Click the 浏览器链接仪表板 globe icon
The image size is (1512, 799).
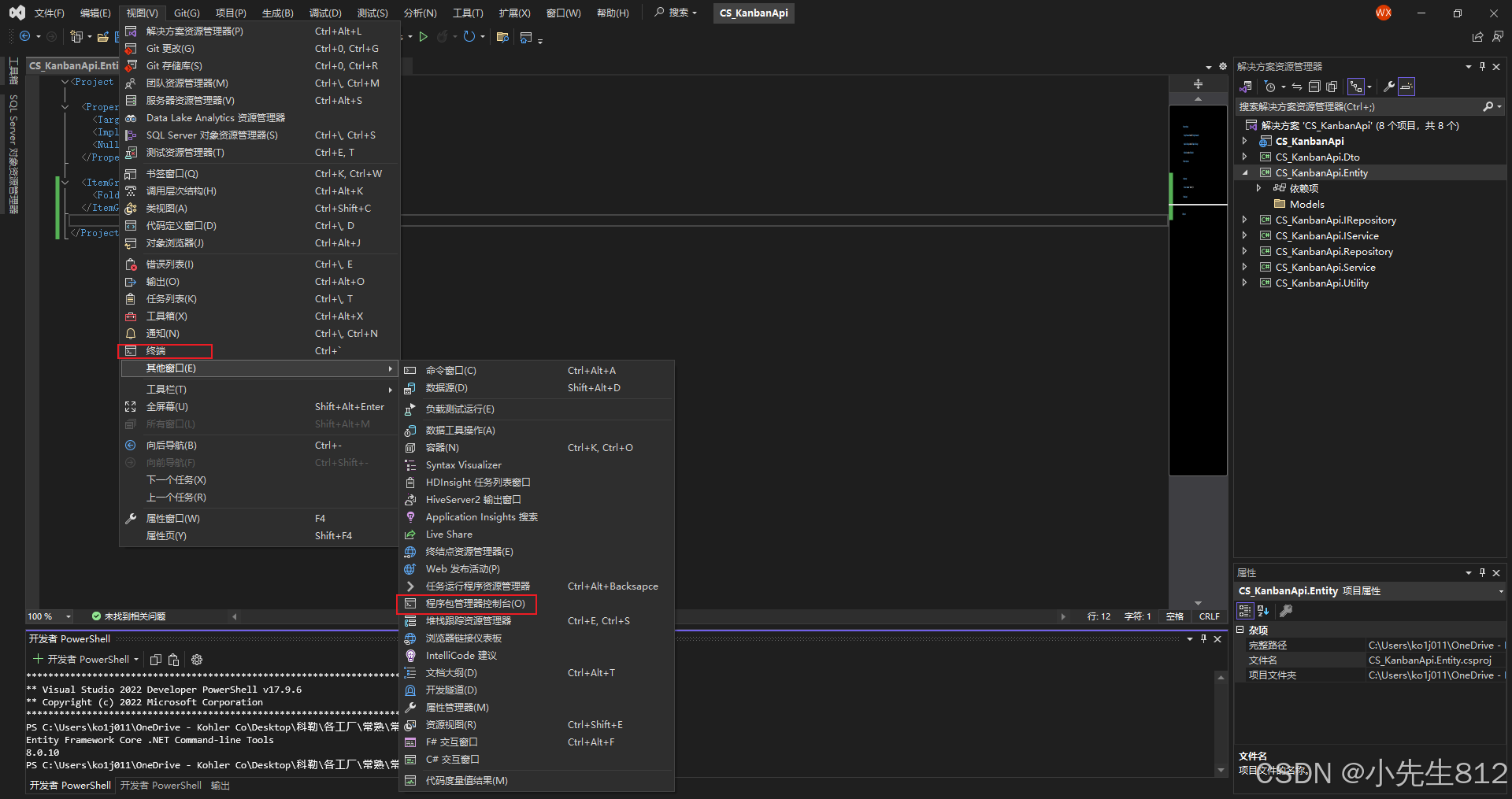pyautogui.click(x=410, y=638)
